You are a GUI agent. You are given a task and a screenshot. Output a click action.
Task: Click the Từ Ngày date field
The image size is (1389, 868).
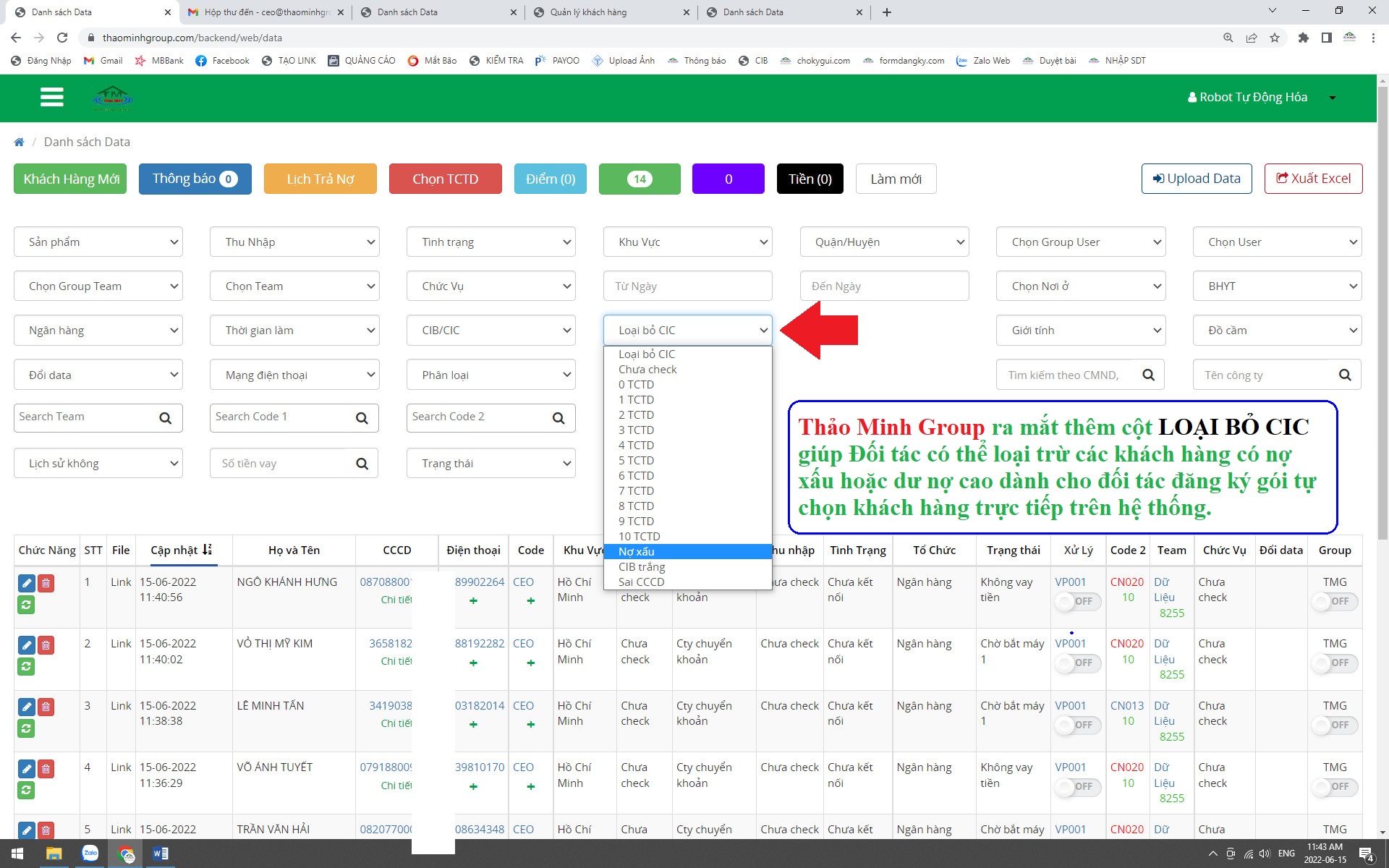coord(688,286)
